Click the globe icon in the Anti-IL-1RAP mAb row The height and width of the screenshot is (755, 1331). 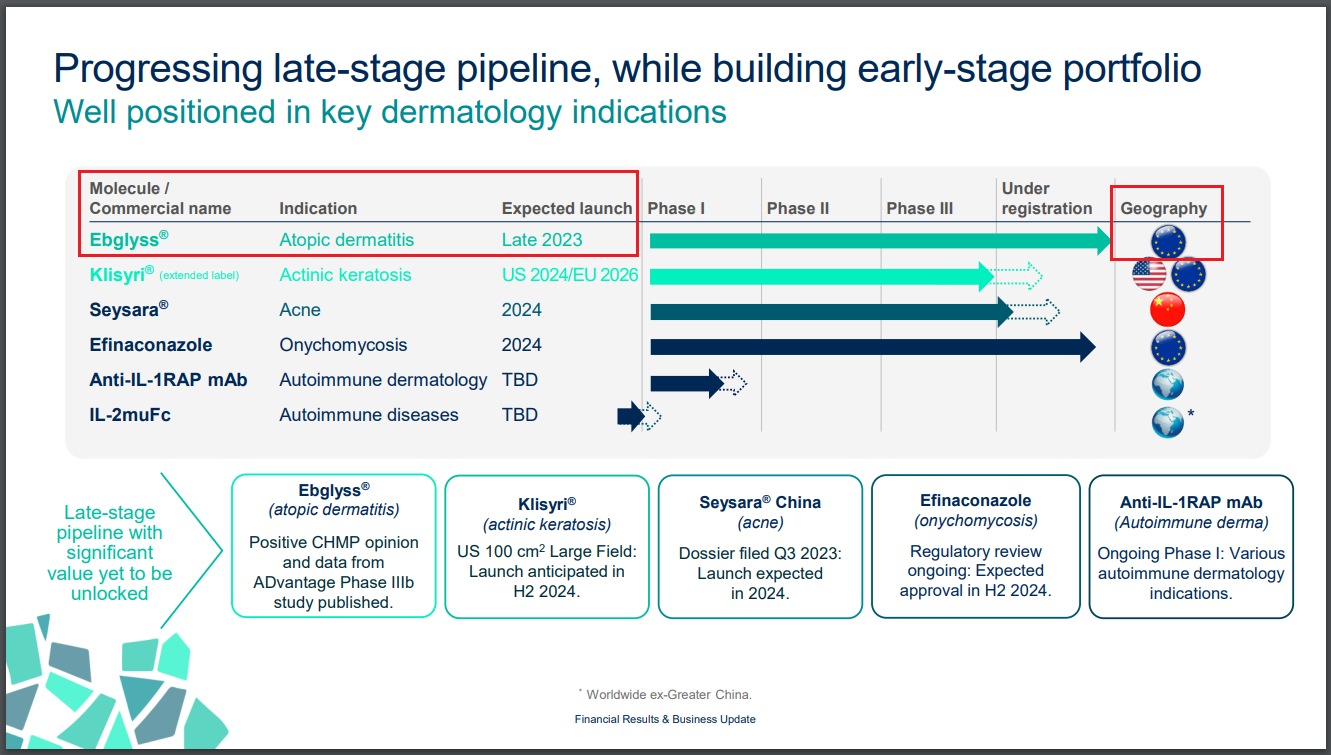(1168, 384)
